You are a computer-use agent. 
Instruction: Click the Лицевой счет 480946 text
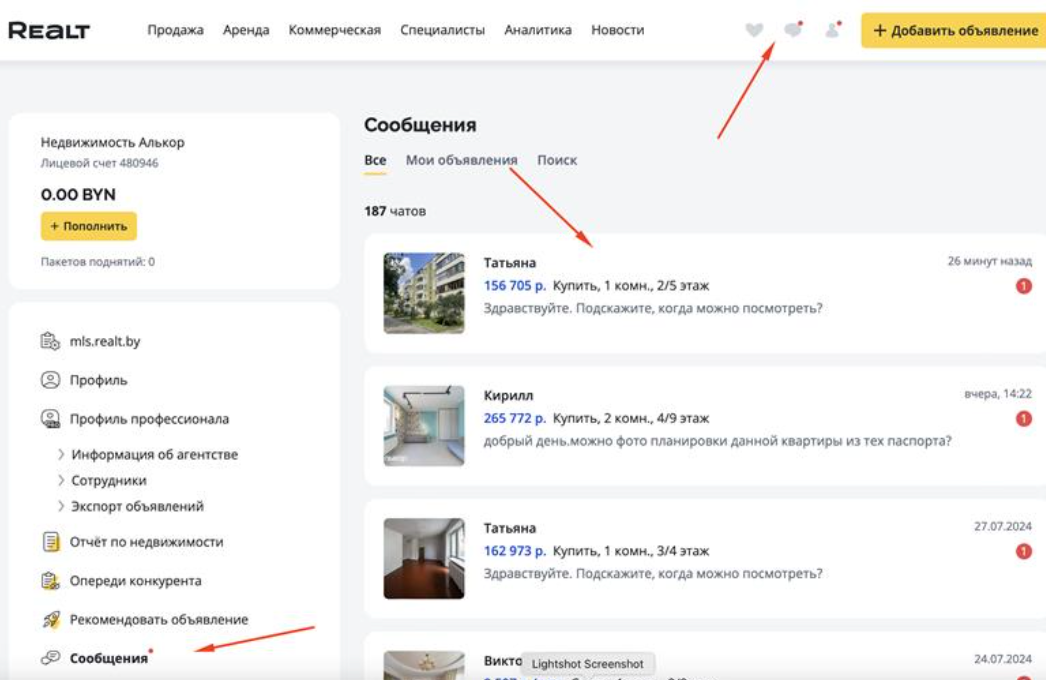(99, 163)
